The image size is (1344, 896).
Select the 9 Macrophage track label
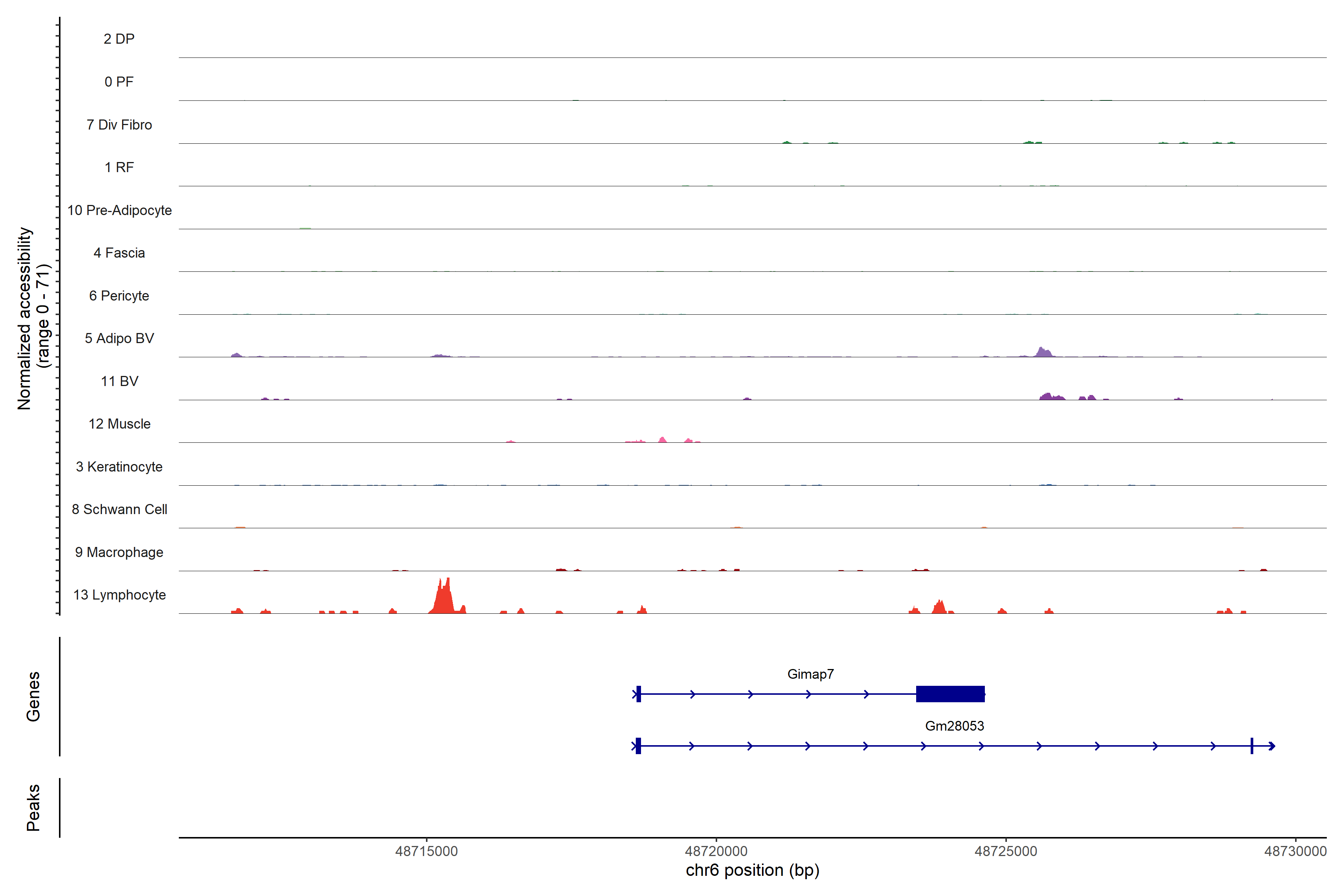click(x=119, y=552)
